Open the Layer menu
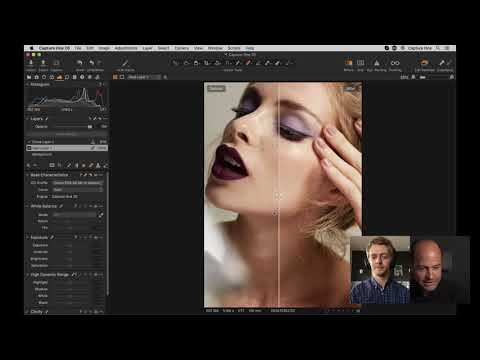This screenshot has width=480, height=360. [147, 48]
